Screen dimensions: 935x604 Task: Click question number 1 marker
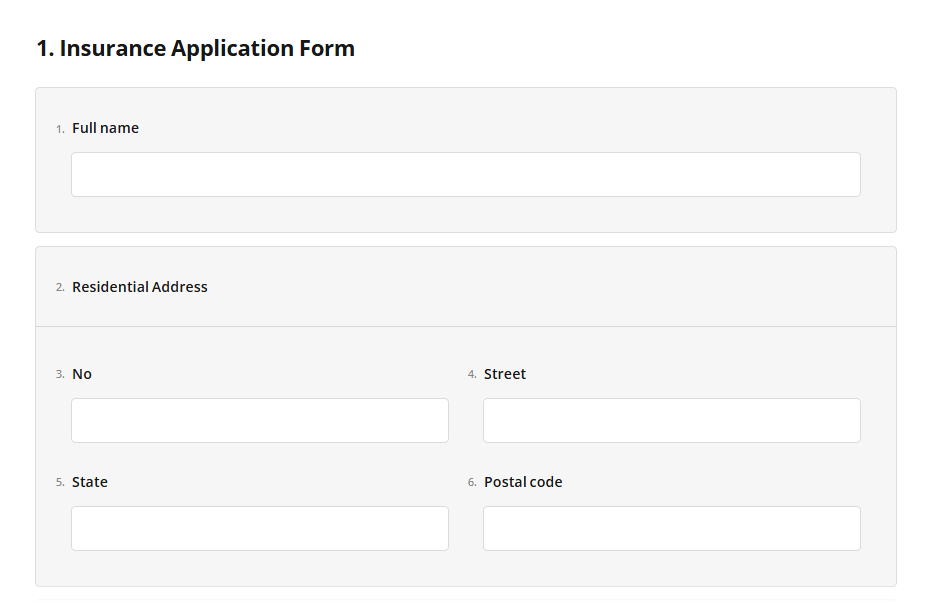[59, 129]
